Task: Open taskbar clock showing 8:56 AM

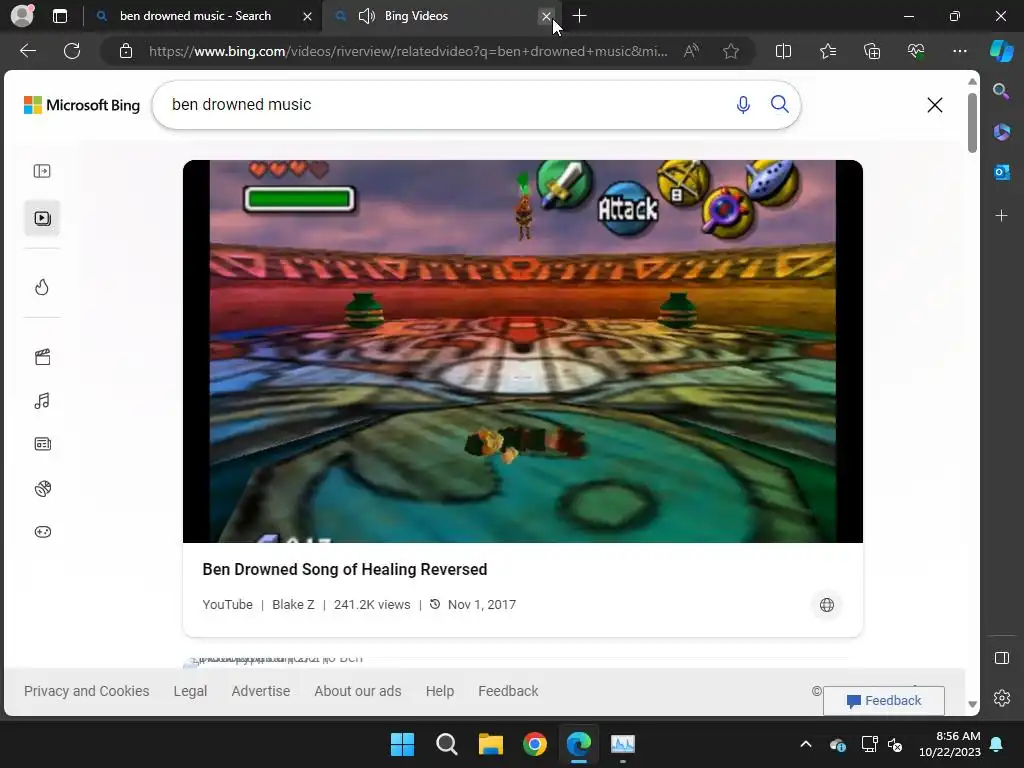Action: point(950,744)
